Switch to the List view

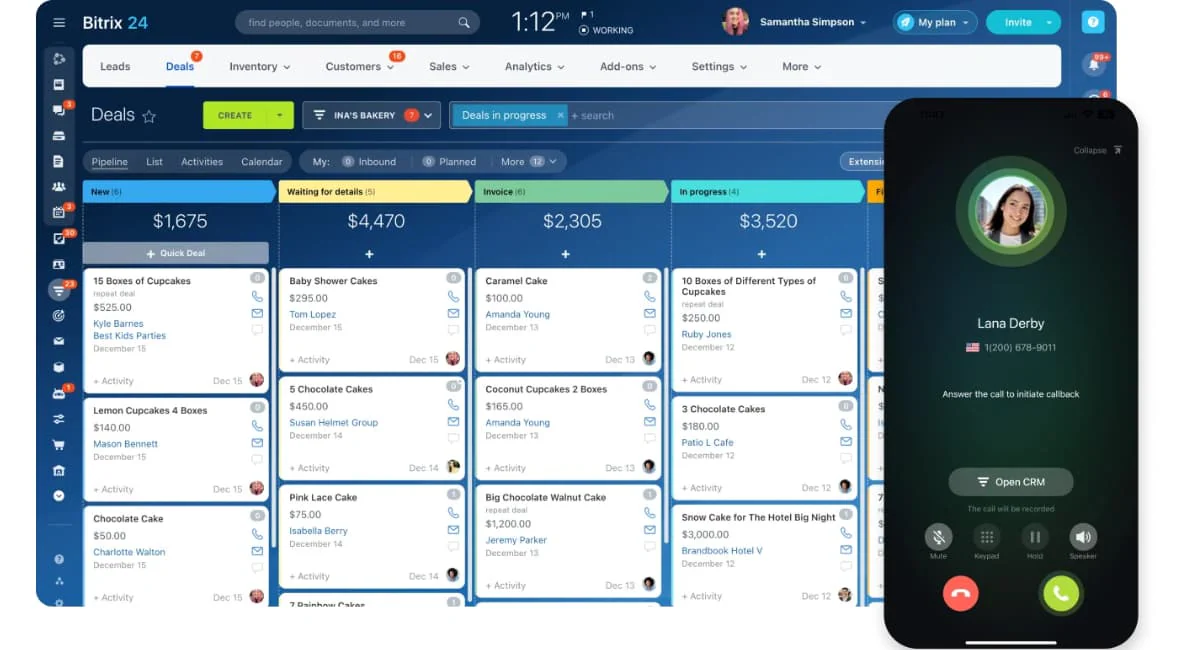click(x=154, y=161)
